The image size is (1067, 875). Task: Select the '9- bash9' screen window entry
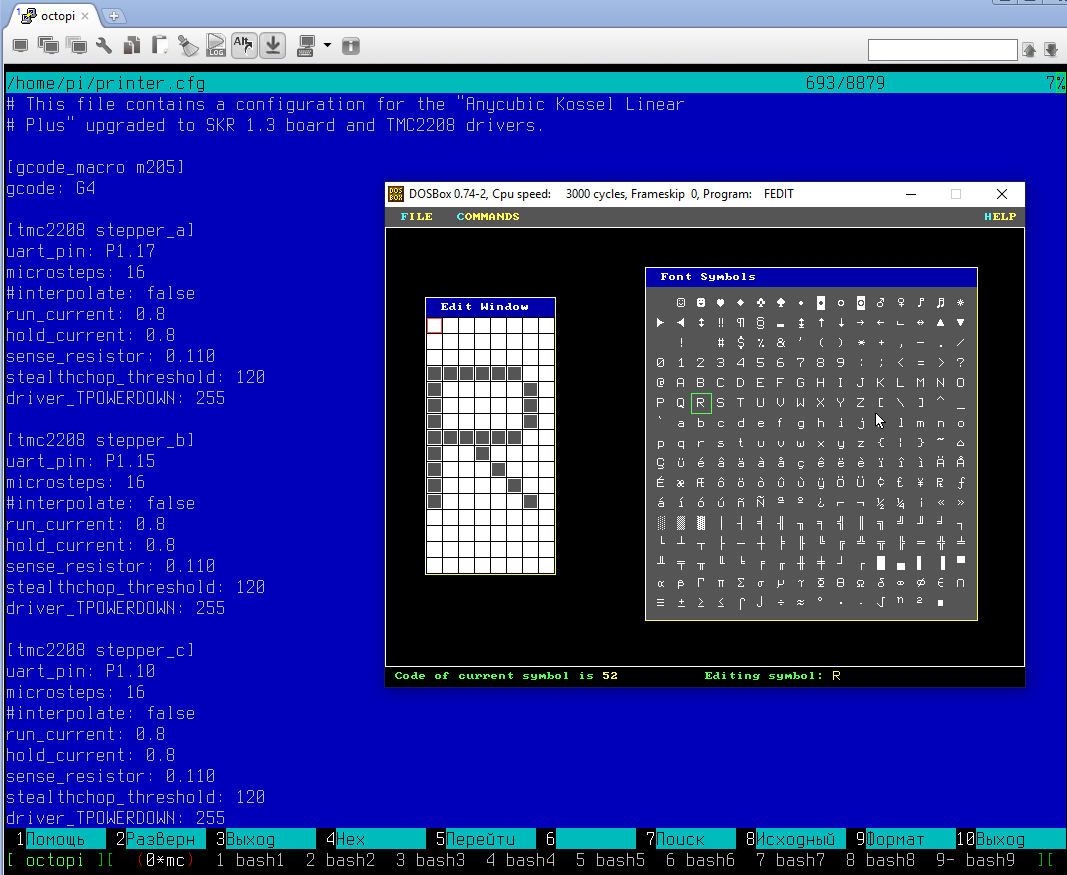(975, 860)
